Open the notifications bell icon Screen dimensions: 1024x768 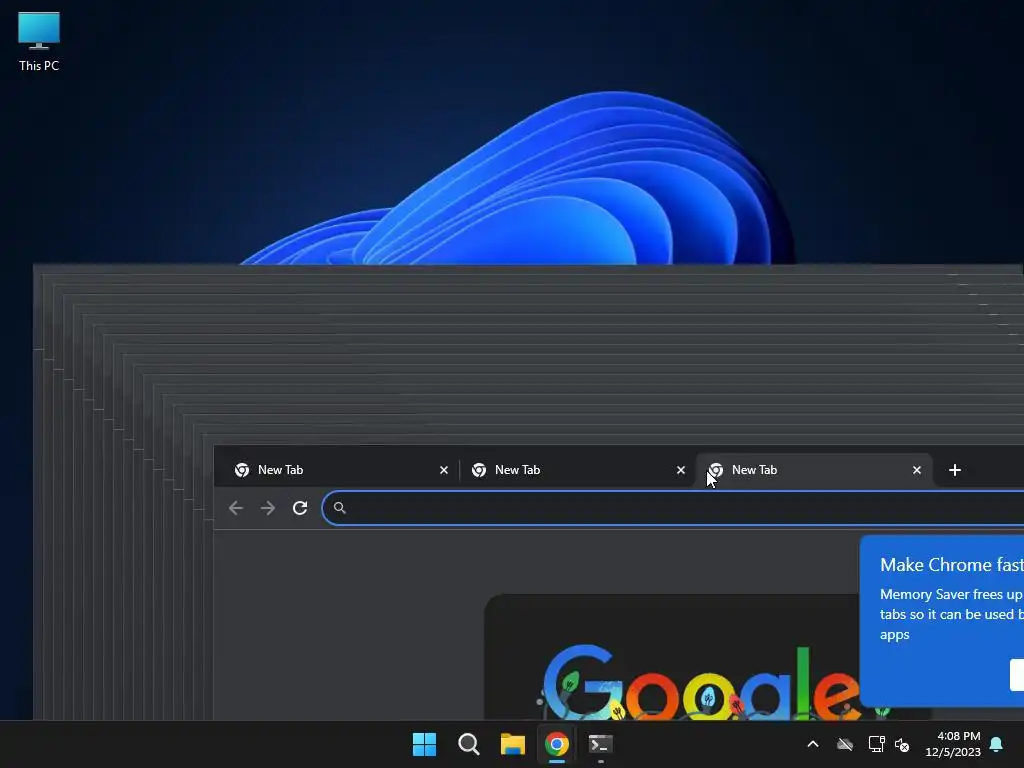[997, 744]
